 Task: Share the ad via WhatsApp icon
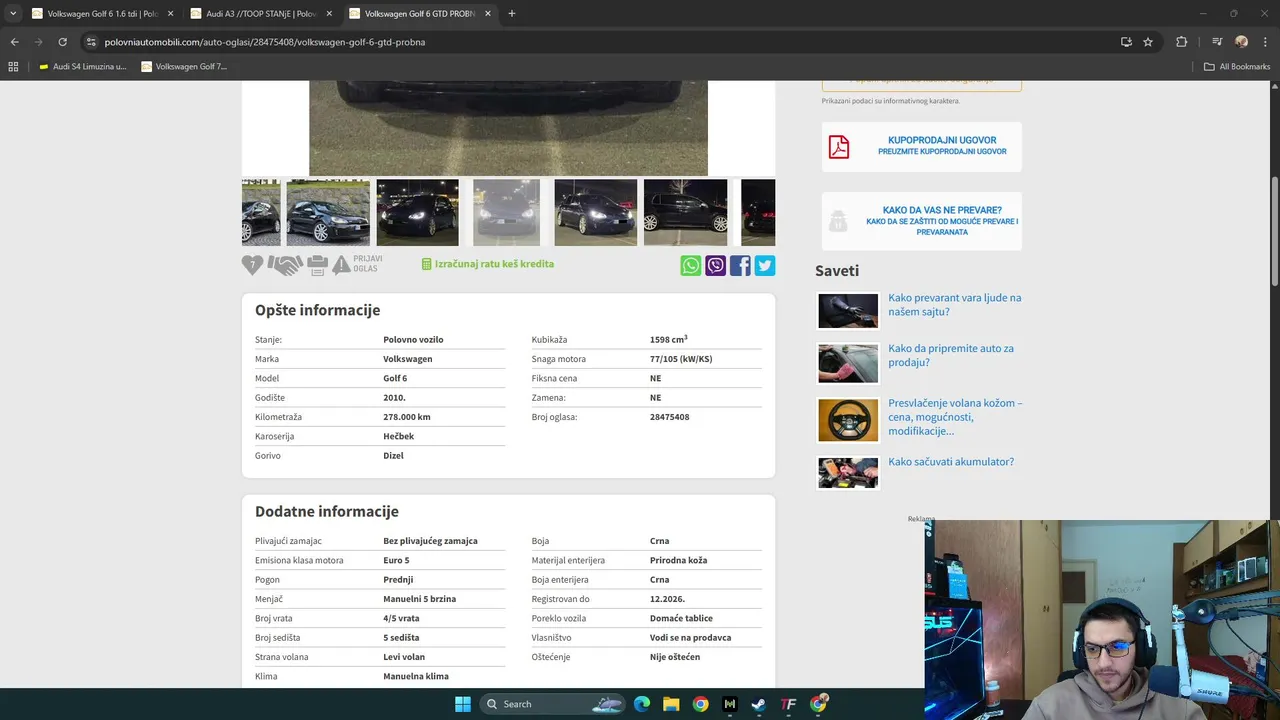691,265
